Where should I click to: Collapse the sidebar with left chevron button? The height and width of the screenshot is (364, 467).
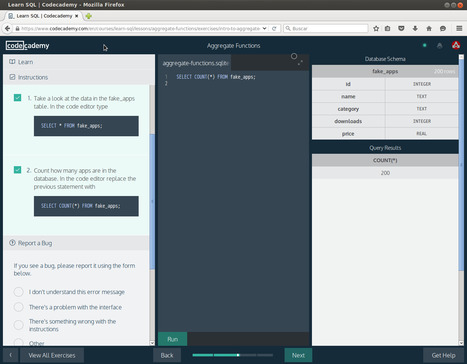[x=11, y=355]
